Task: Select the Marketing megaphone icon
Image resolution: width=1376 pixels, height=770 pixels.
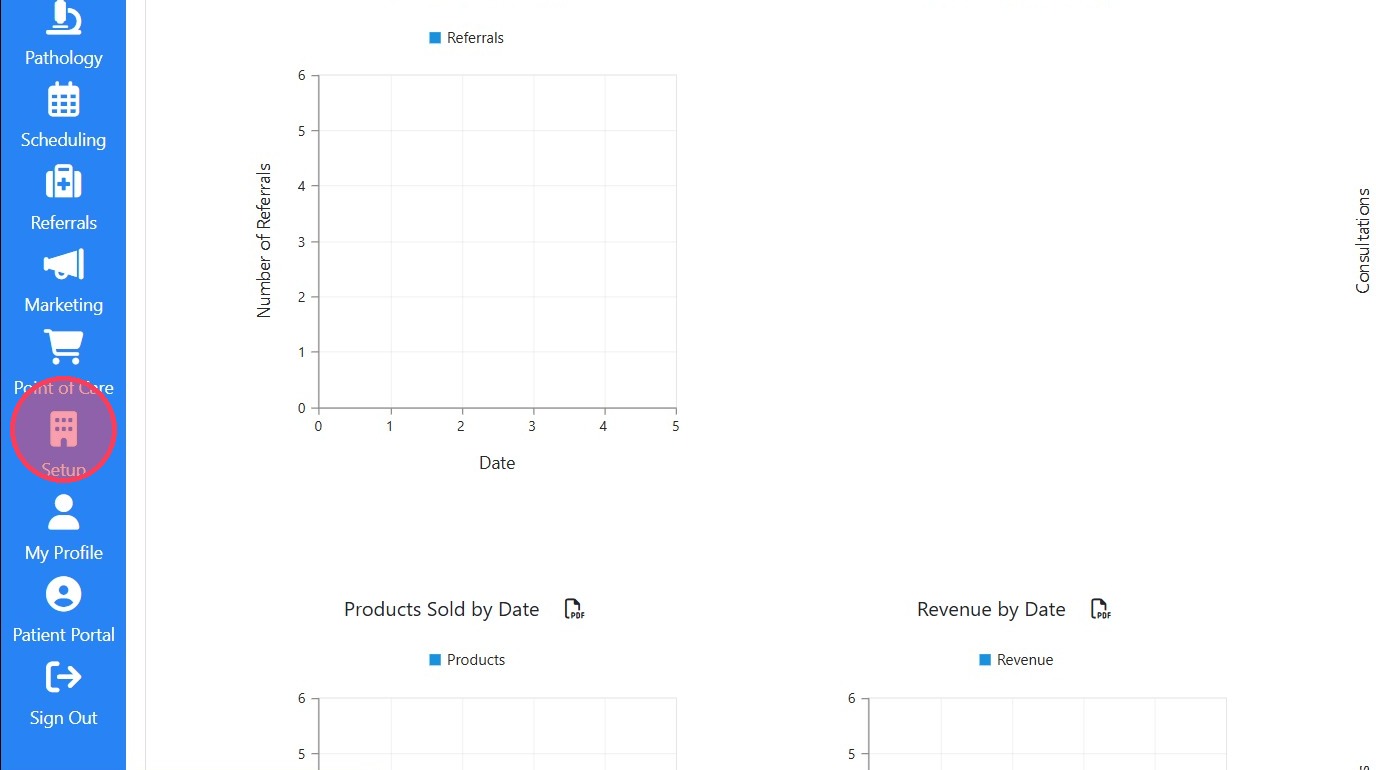Action: (x=64, y=265)
